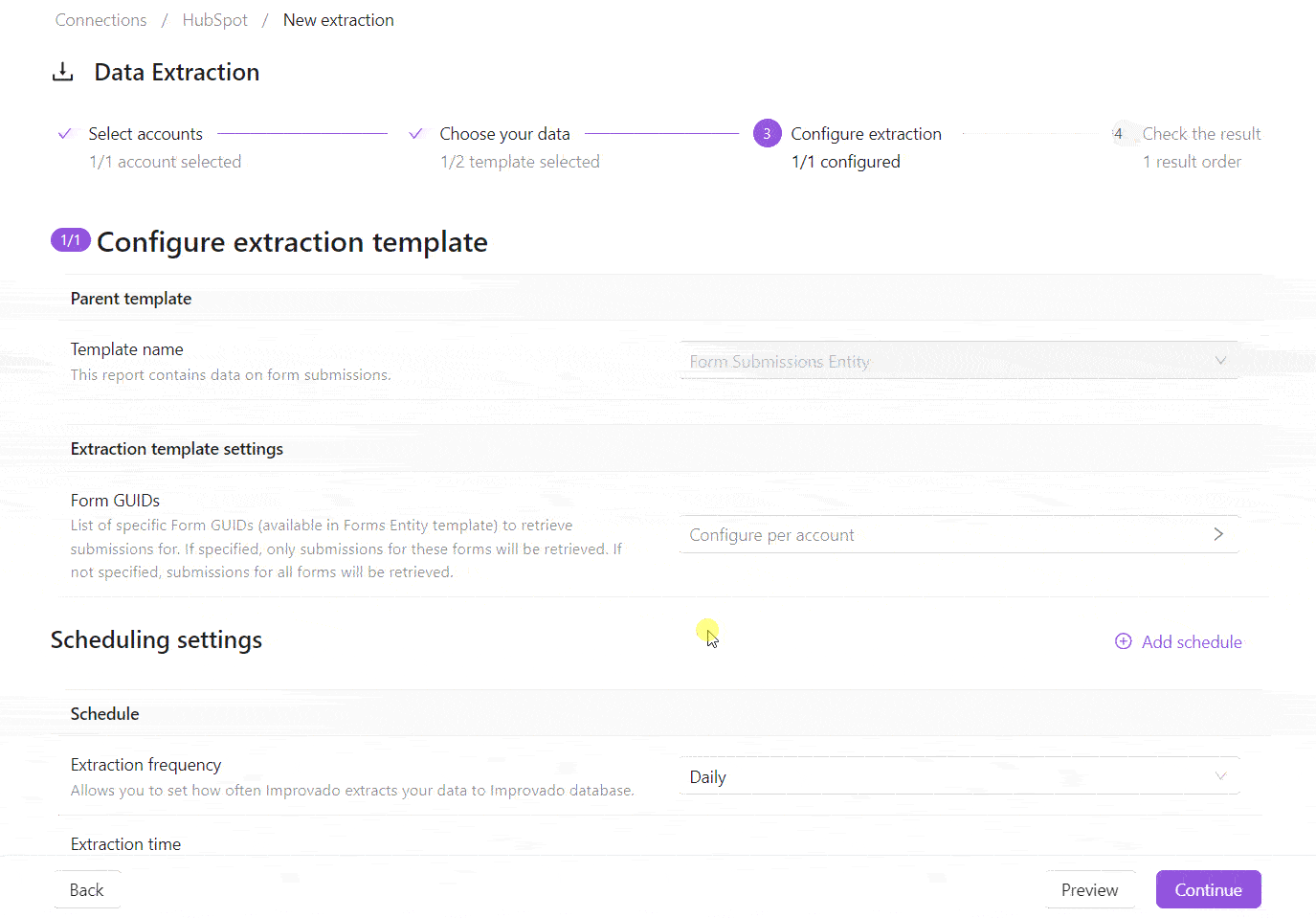1316x918 pixels.
Task: Open the Template name dropdown arrow
Action: [x=1220, y=361]
